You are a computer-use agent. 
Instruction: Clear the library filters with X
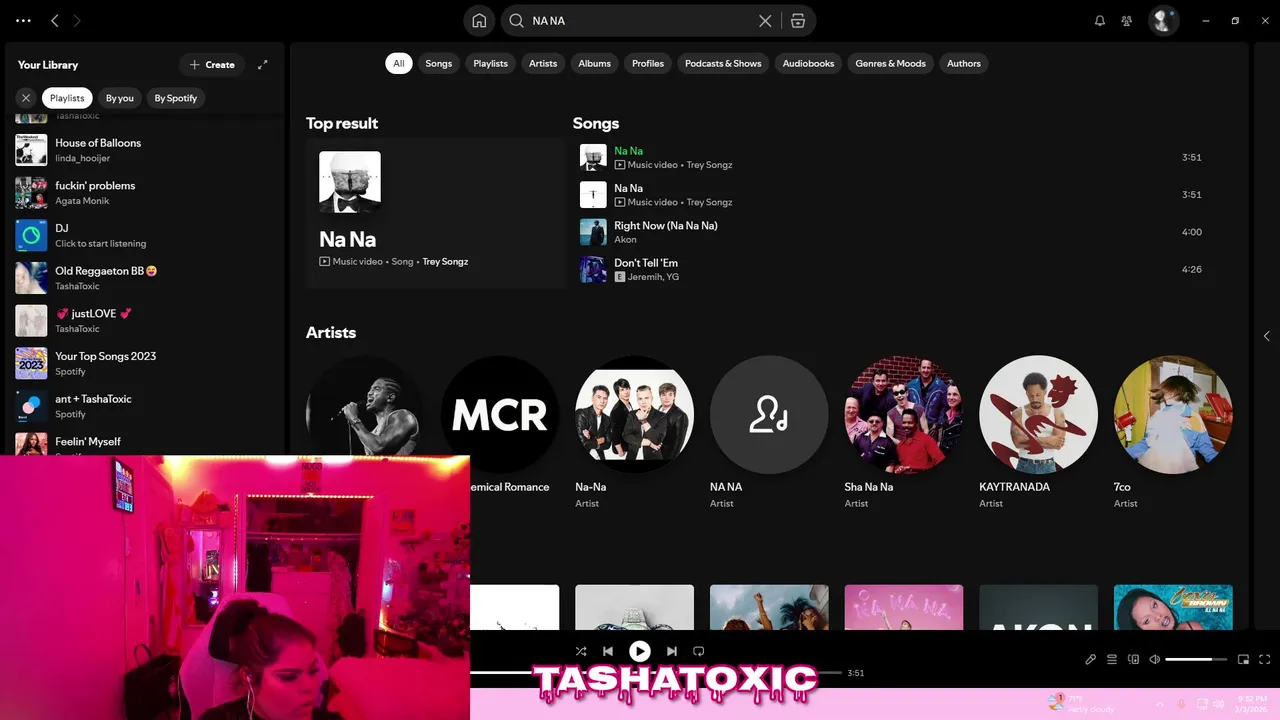pos(26,98)
